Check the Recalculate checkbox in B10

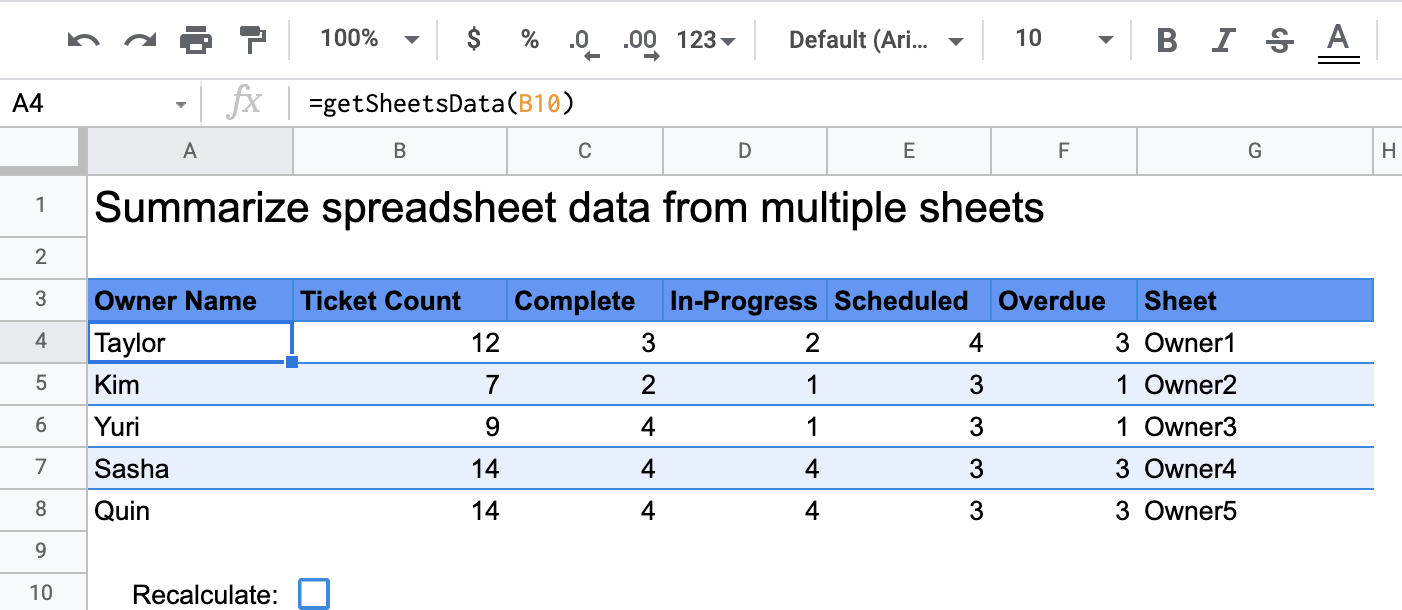pos(313,592)
